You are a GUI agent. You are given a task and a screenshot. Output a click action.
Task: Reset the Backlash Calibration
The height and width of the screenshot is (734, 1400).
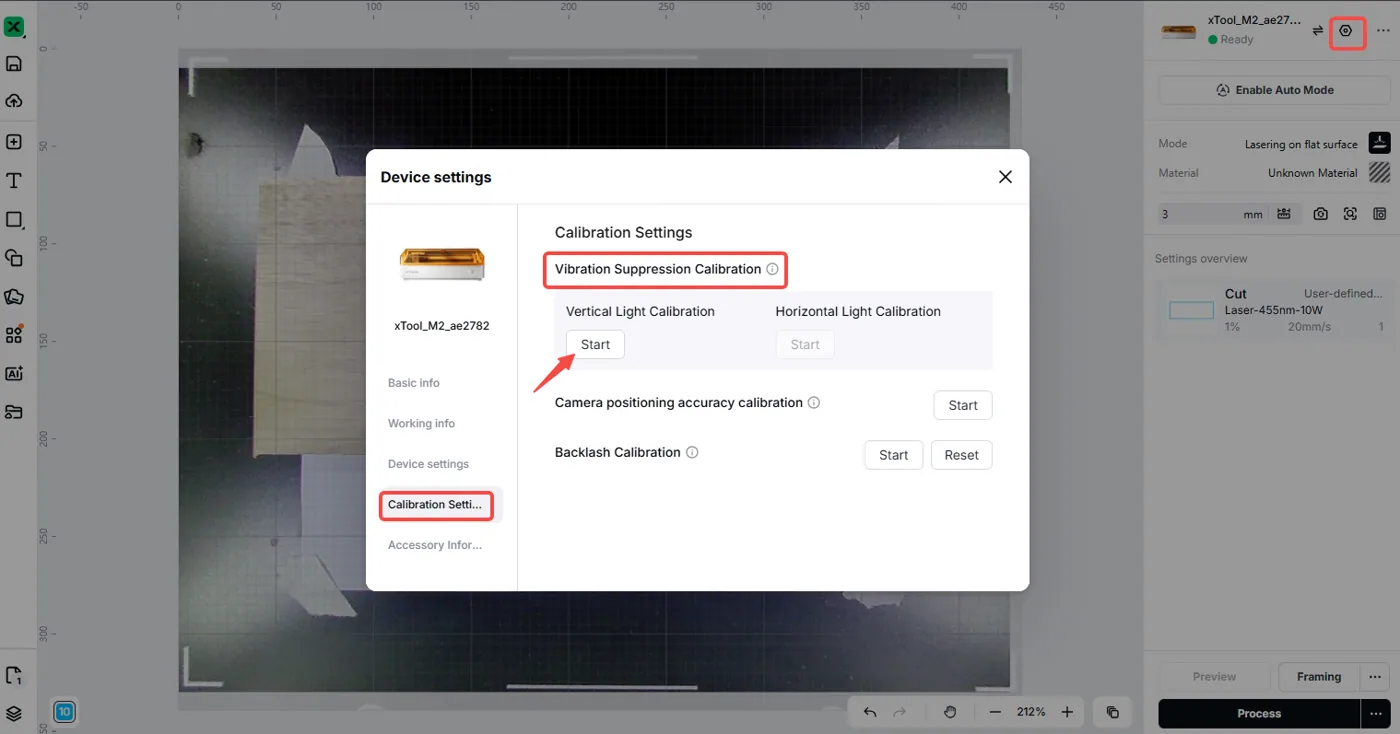[x=961, y=455]
